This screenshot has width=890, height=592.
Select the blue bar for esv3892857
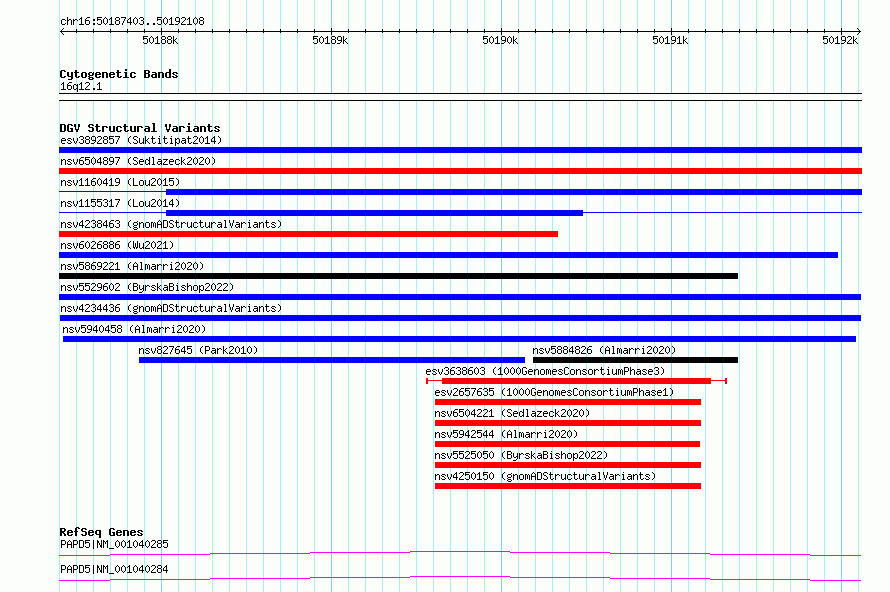coord(460,150)
